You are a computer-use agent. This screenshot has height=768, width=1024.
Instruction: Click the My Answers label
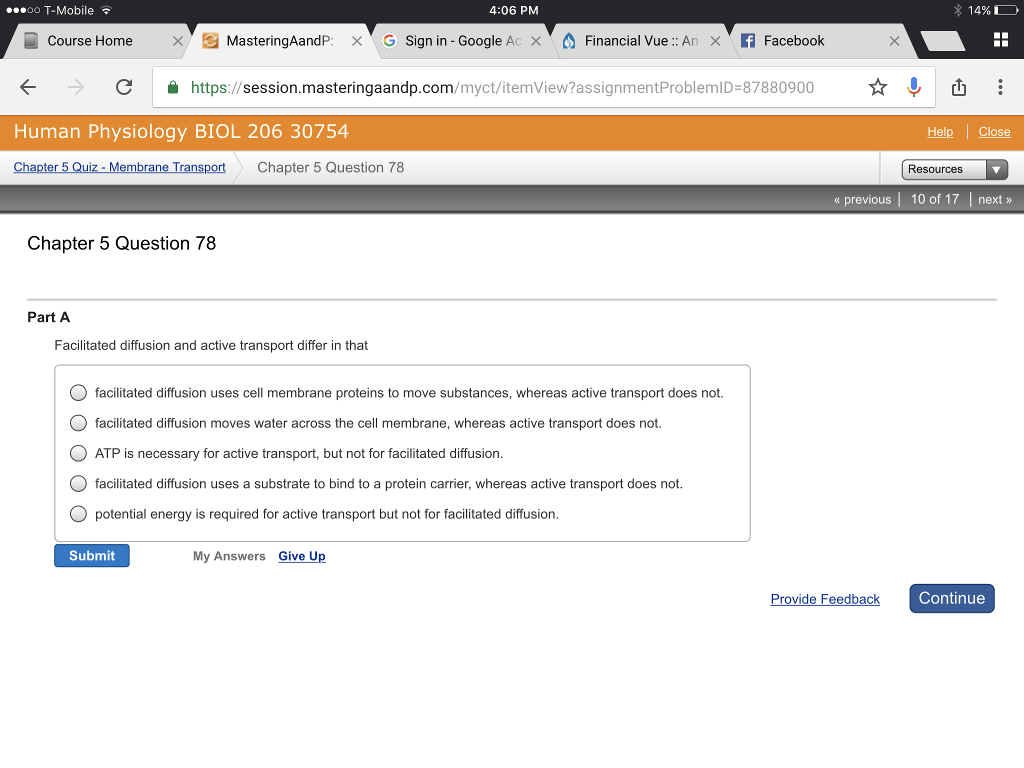229,556
